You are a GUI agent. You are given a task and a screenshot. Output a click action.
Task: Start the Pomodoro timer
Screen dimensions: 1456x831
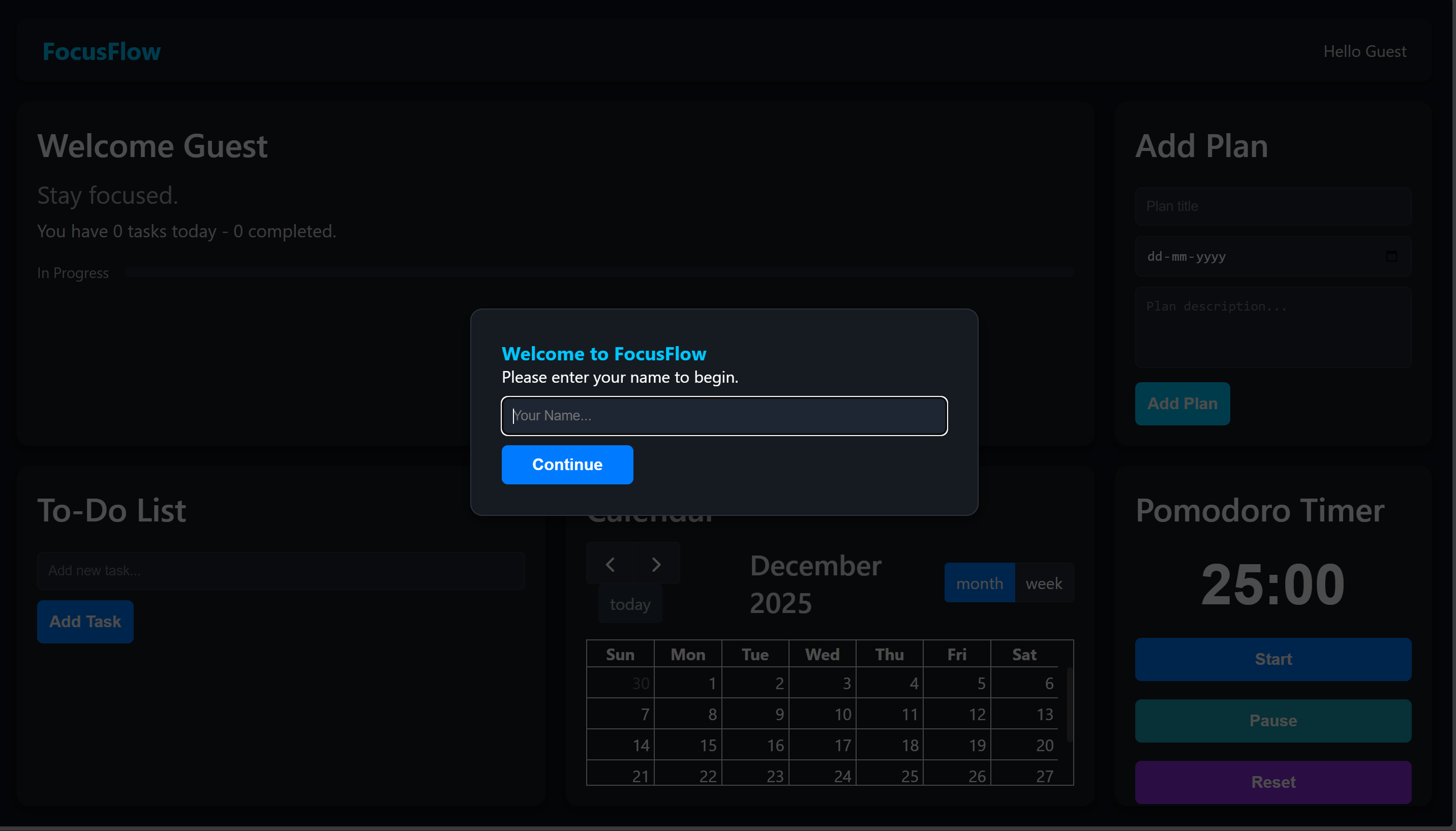tap(1273, 659)
